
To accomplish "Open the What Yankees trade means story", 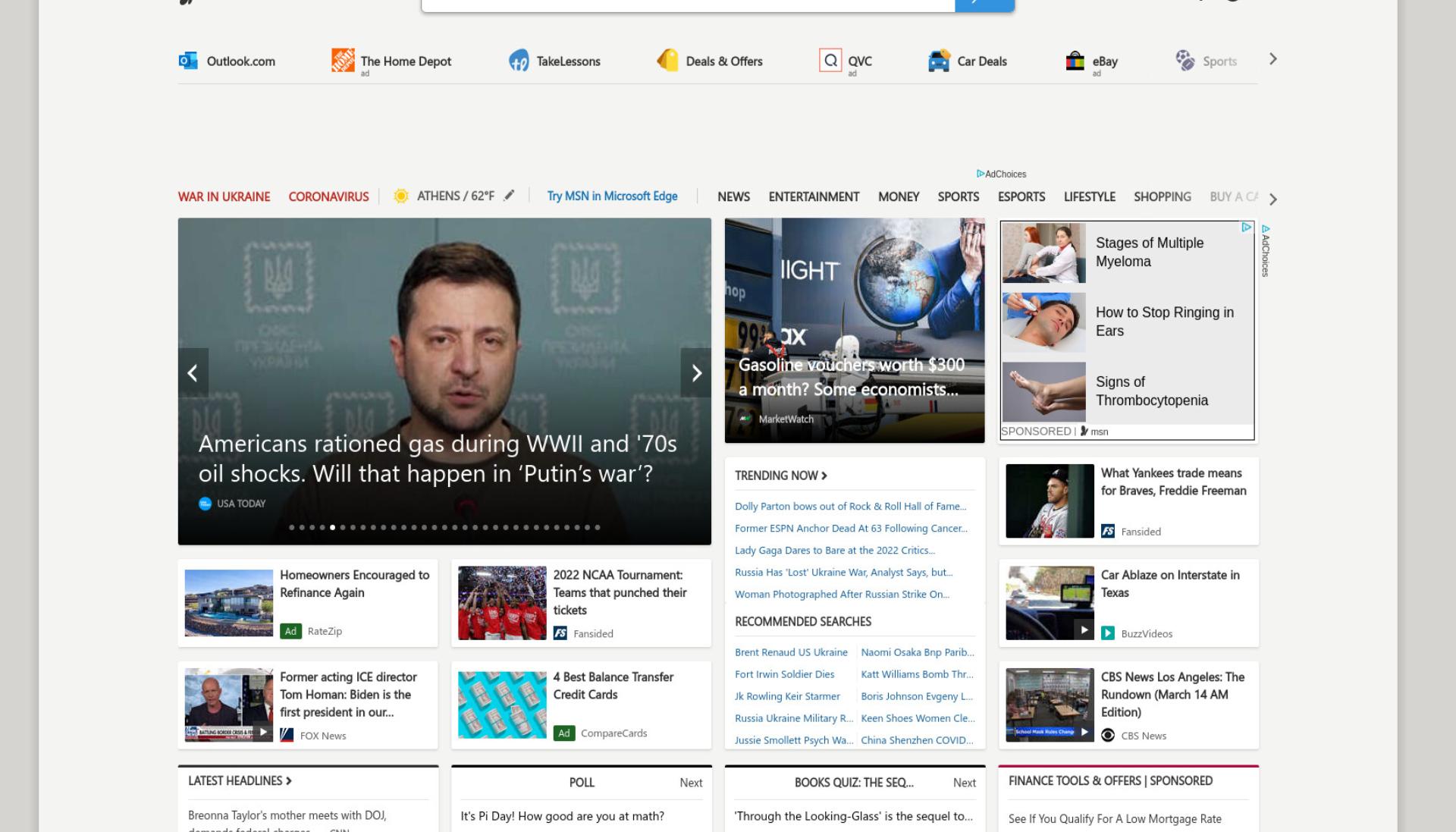I will (1129, 501).
